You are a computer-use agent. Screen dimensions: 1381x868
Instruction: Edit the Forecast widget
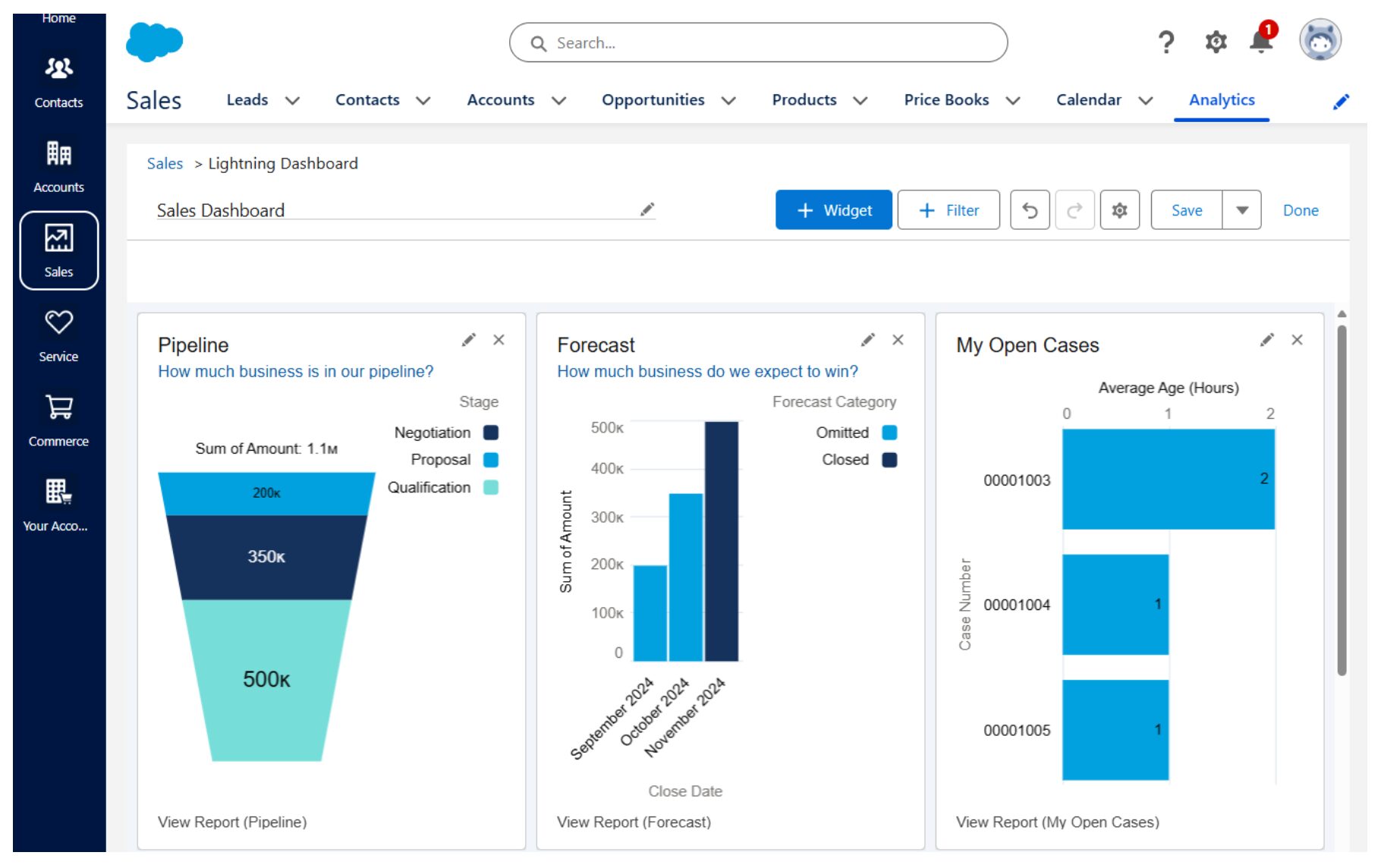click(868, 340)
